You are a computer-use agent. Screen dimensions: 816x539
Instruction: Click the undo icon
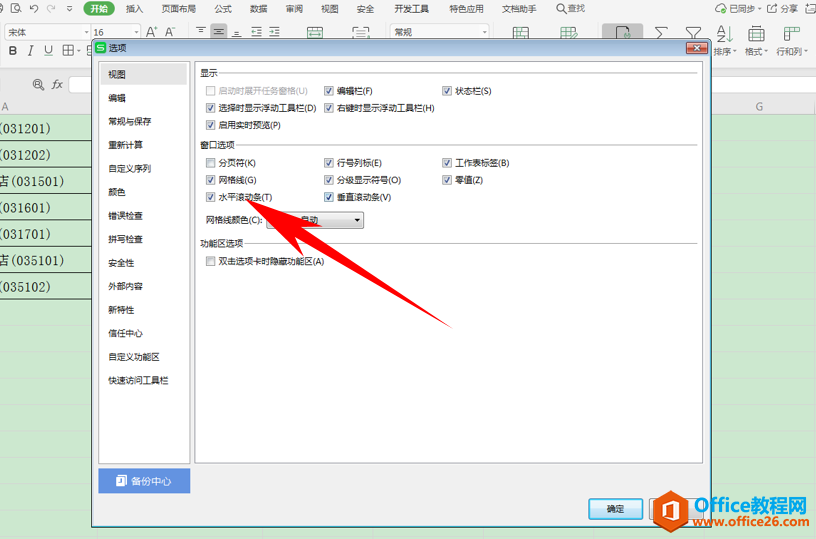(x=34, y=8)
